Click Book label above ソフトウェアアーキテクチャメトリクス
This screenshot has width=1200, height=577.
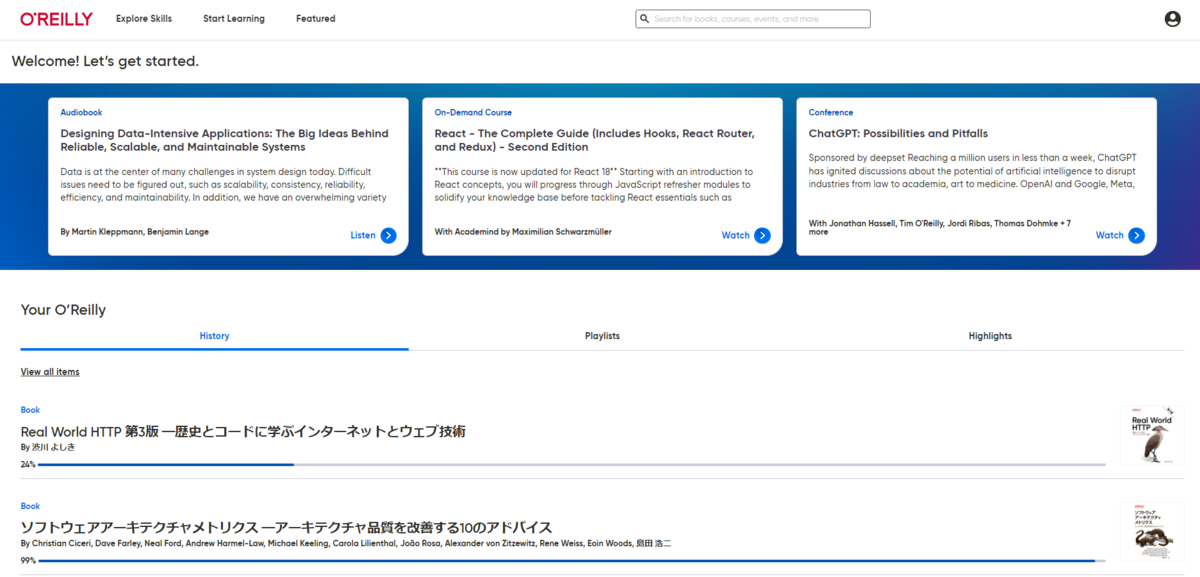(x=30, y=506)
